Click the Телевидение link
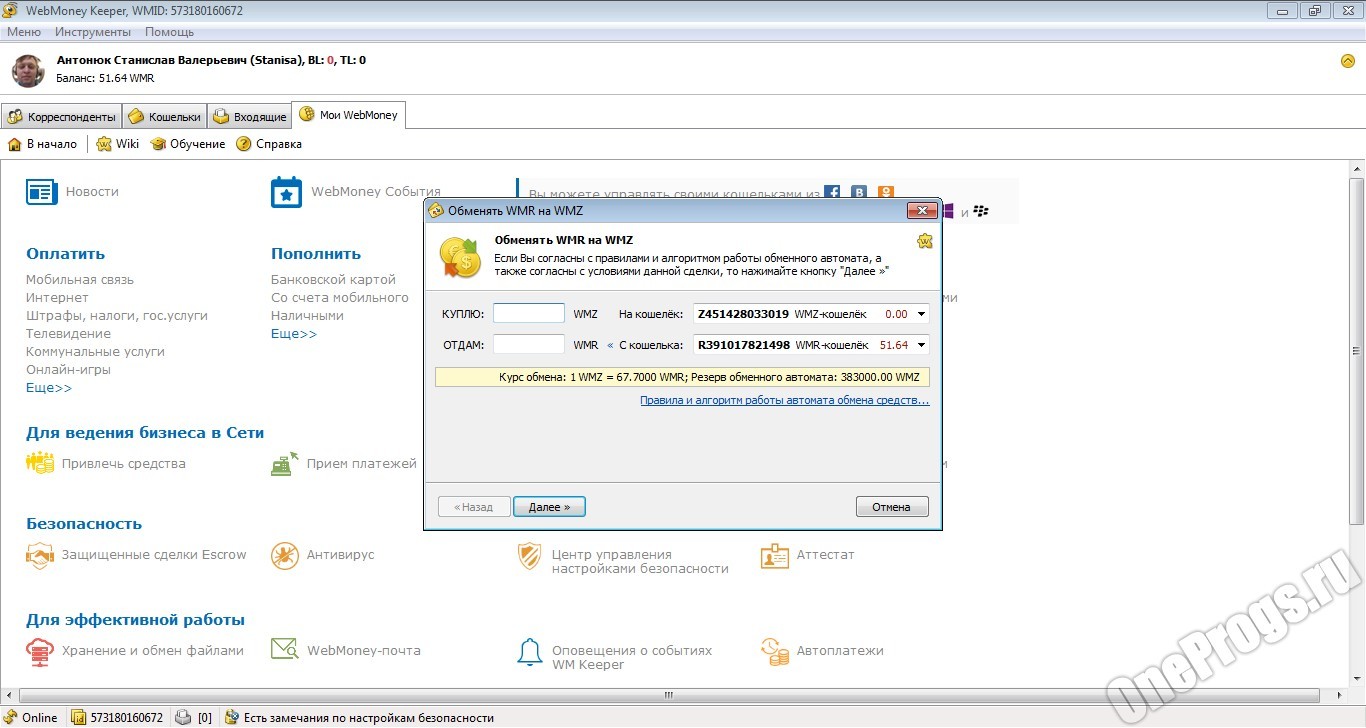The image size is (1366, 728). (68, 334)
